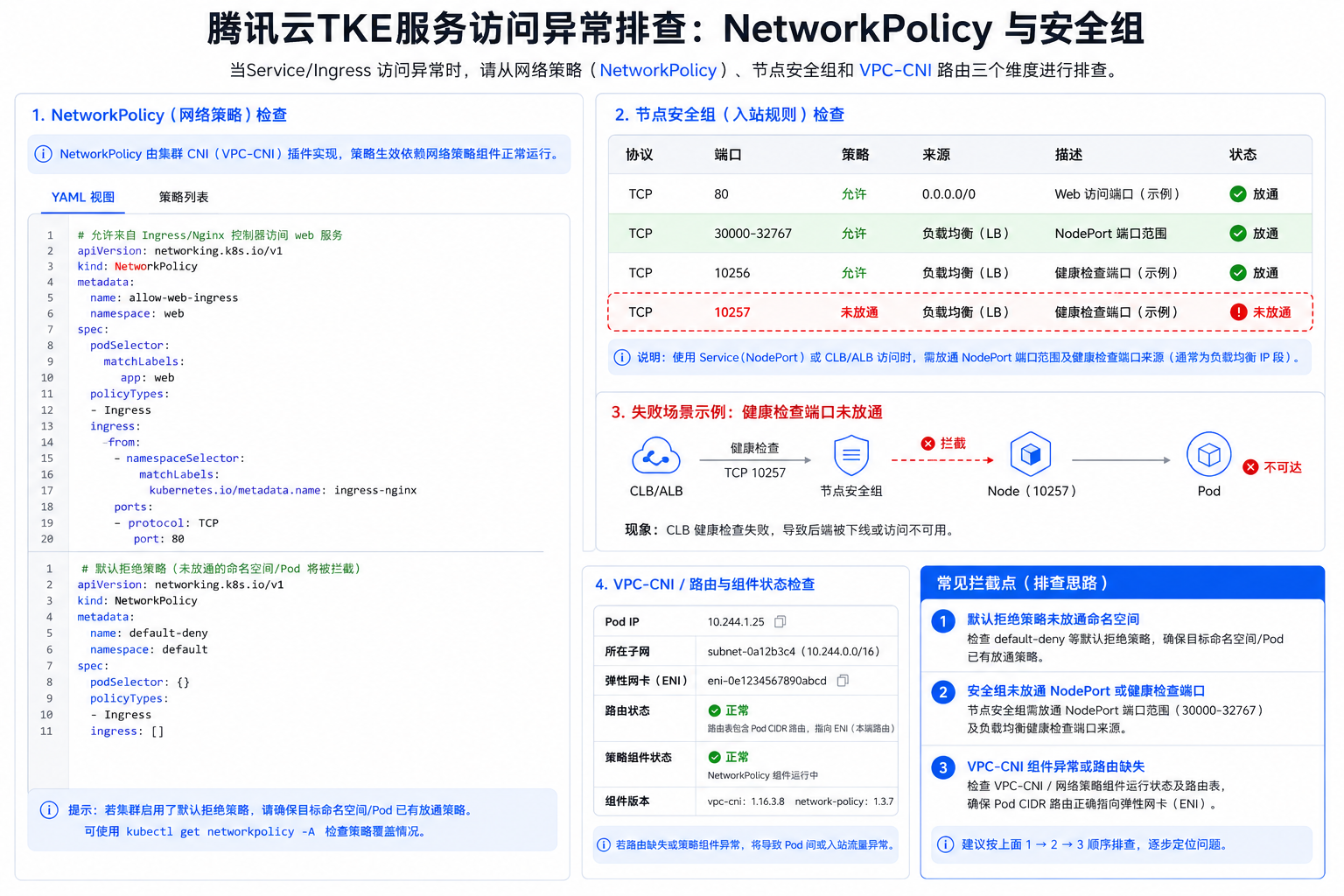Select the port 10257 cell in red
Viewport: 1344px width, 896px height.
pos(732,312)
